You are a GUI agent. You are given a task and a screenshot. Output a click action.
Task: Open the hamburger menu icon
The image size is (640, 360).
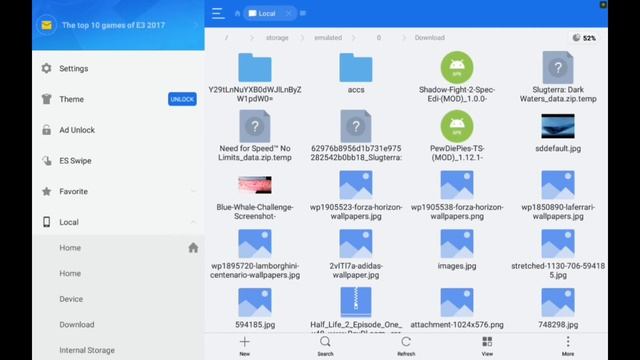click(218, 13)
